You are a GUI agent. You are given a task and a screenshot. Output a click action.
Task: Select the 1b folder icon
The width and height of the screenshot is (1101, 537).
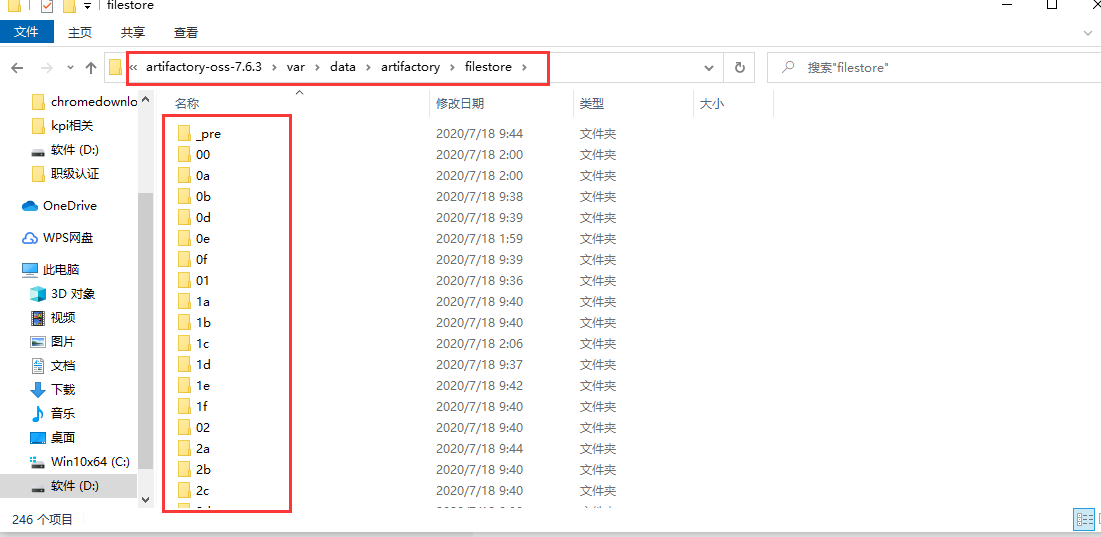point(185,323)
